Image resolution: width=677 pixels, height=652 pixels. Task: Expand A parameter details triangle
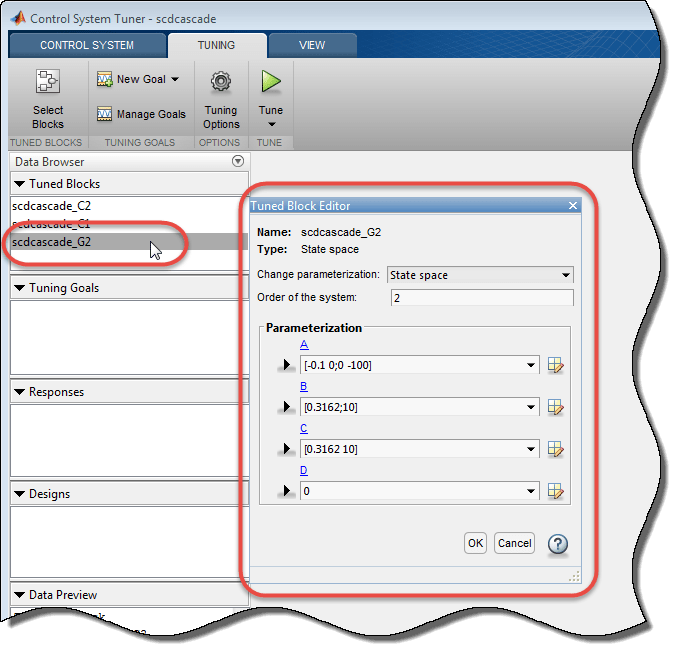coord(286,365)
